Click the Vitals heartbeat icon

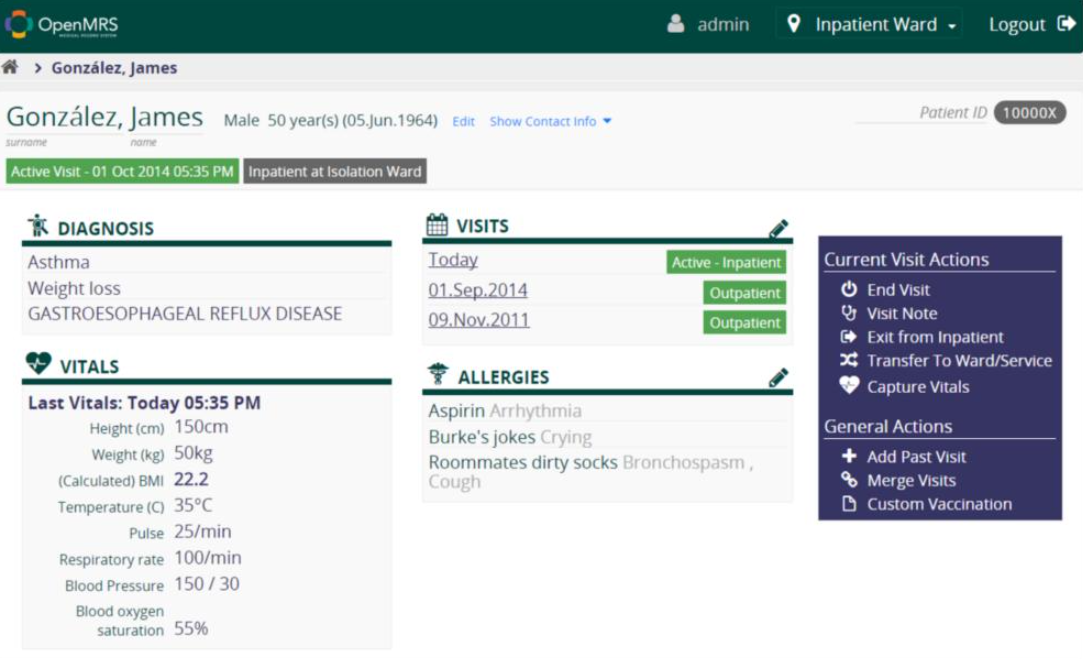coord(39,363)
